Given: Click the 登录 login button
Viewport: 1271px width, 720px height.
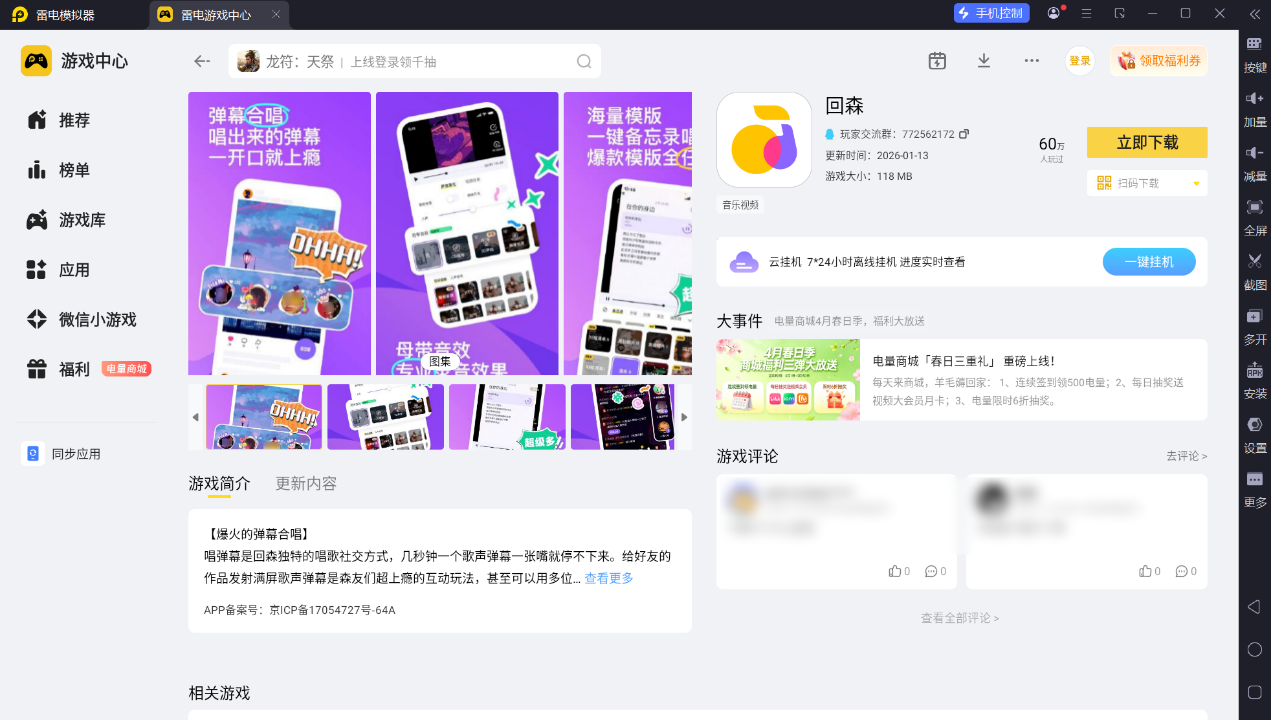Looking at the screenshot, I should pos(1080,61).
